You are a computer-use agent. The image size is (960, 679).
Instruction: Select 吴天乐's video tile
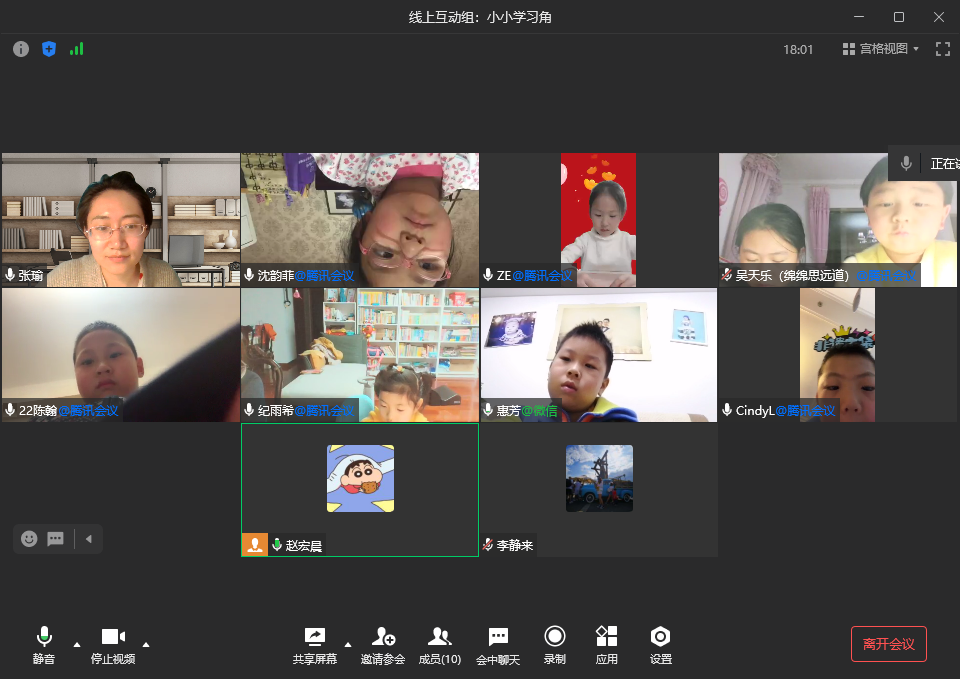coord(838,220)
